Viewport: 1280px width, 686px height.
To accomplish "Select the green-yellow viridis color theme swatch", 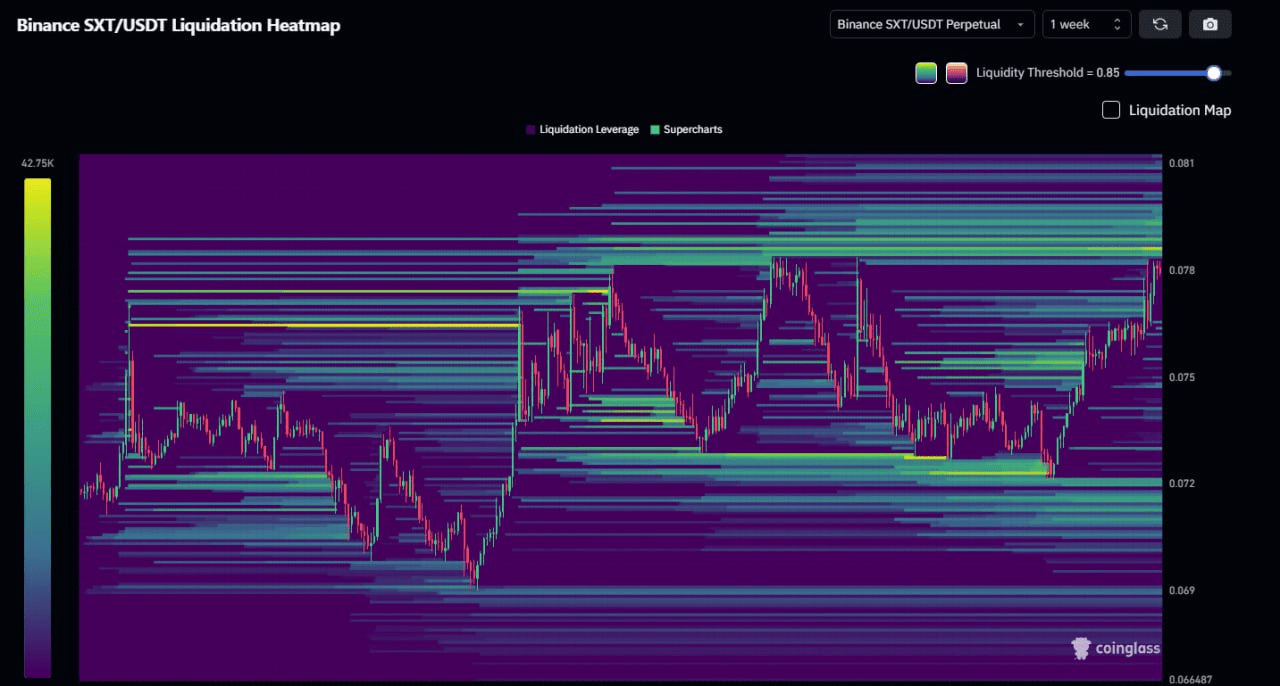I will (926, 73).
